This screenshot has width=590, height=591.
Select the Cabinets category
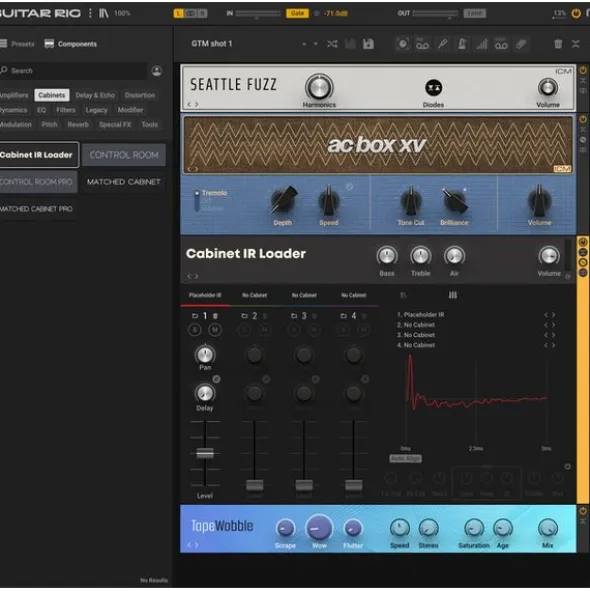[x=52, y=95]
